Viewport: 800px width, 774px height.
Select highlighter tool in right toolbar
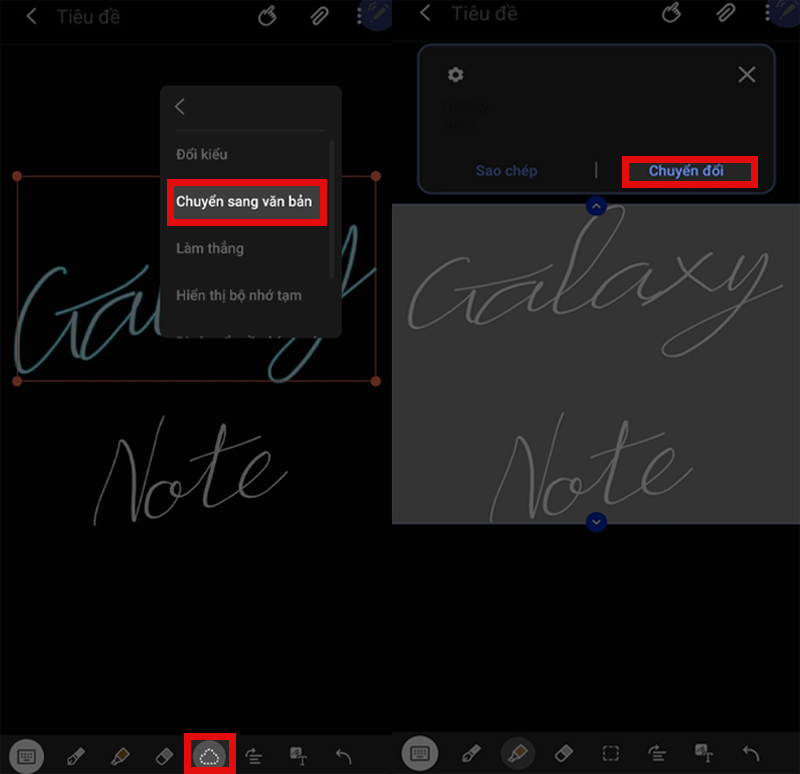tap(518, 753)
